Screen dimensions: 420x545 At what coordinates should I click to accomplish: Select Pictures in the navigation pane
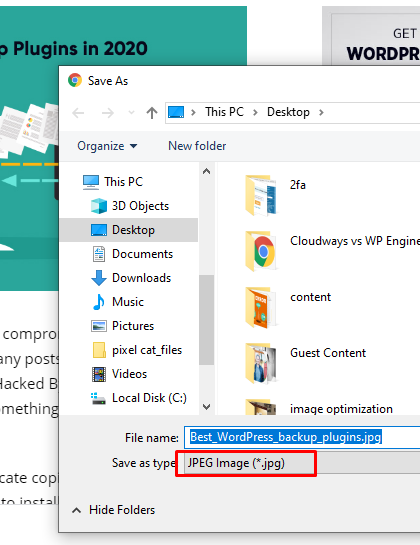(123, 326)
